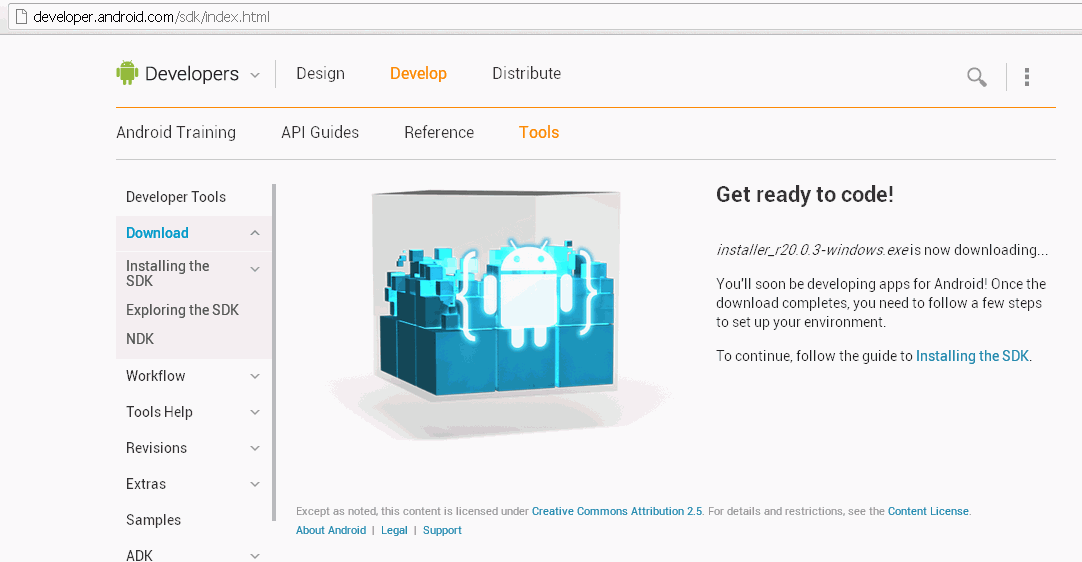
Task: Open the Support footer link
Action: point(442,530)
